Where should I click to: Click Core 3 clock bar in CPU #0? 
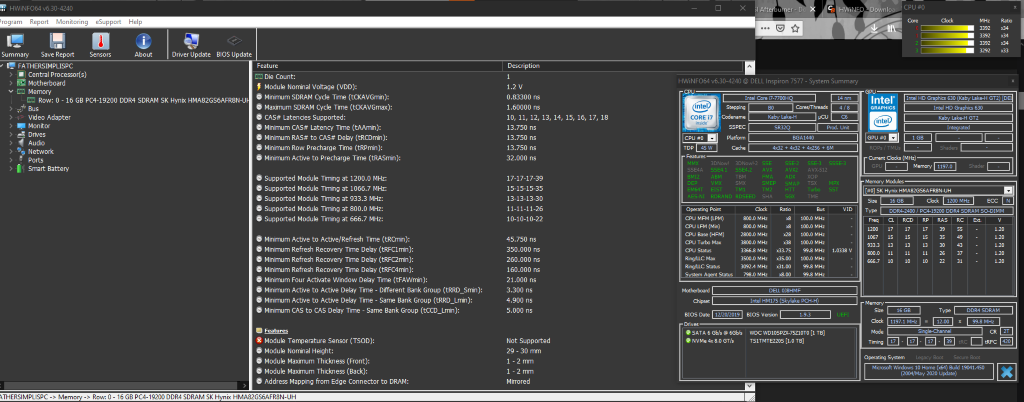948,50
